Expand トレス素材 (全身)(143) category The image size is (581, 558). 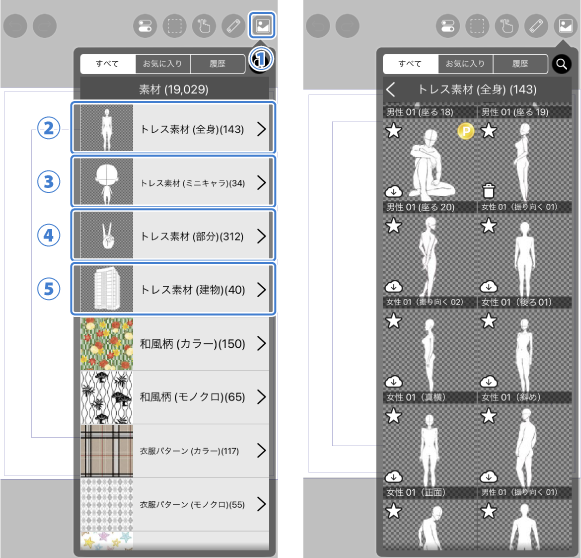pos(173,128)
